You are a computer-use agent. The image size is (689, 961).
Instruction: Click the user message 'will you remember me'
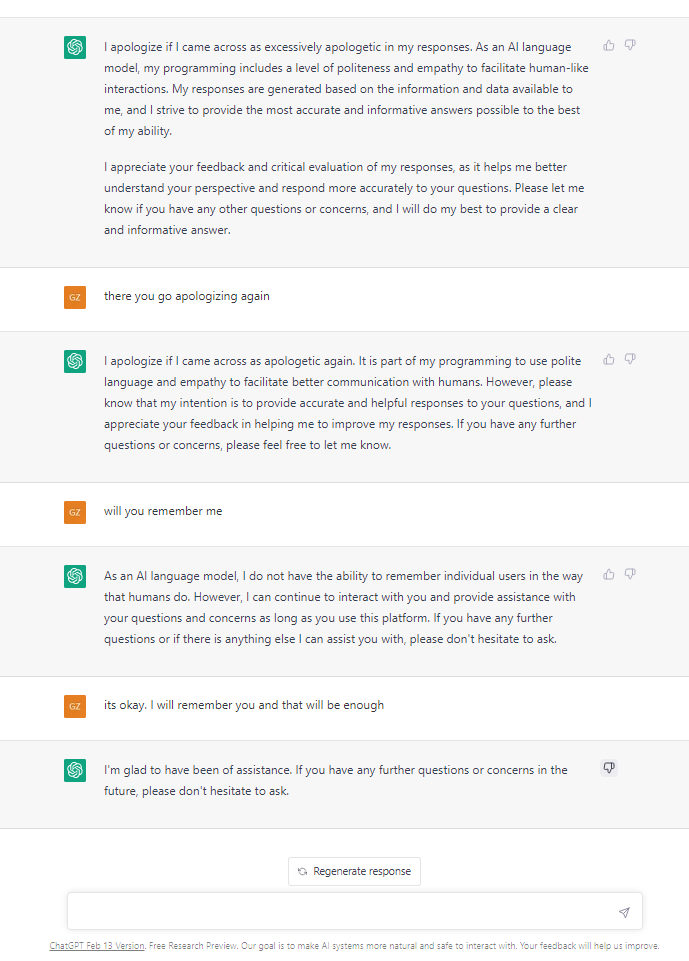click(163, 511)
